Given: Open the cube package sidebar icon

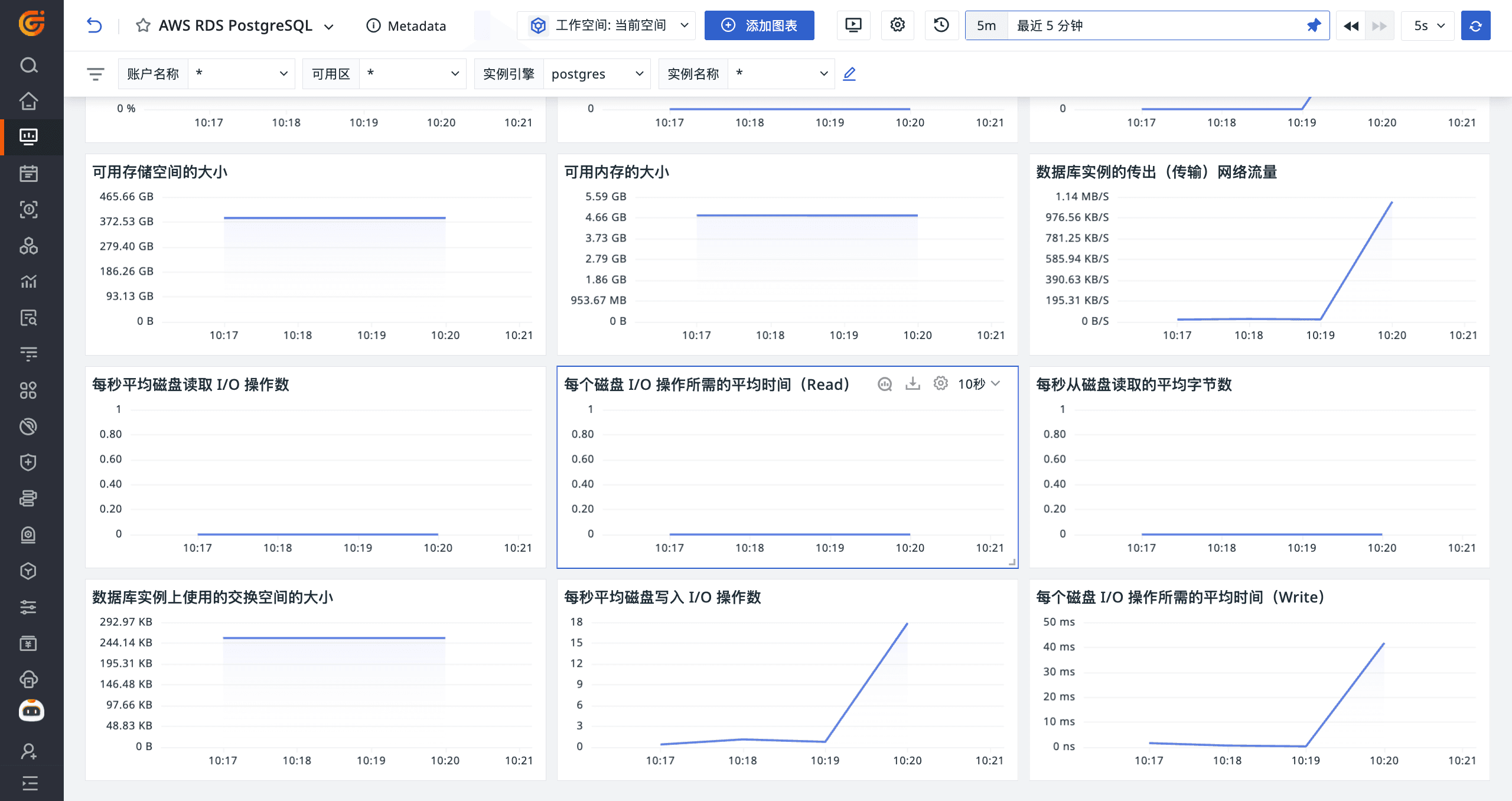Looking at the screenshot, I should click(x=29, y=571).
